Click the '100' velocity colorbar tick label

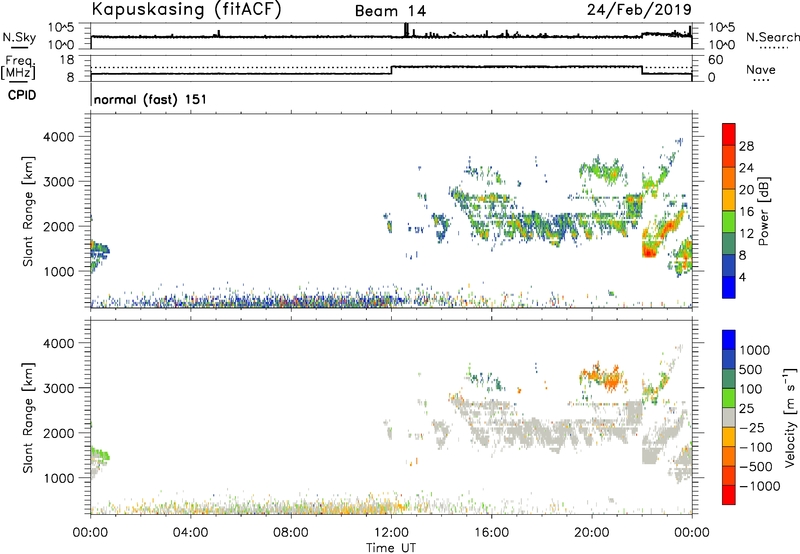(751, 389)
